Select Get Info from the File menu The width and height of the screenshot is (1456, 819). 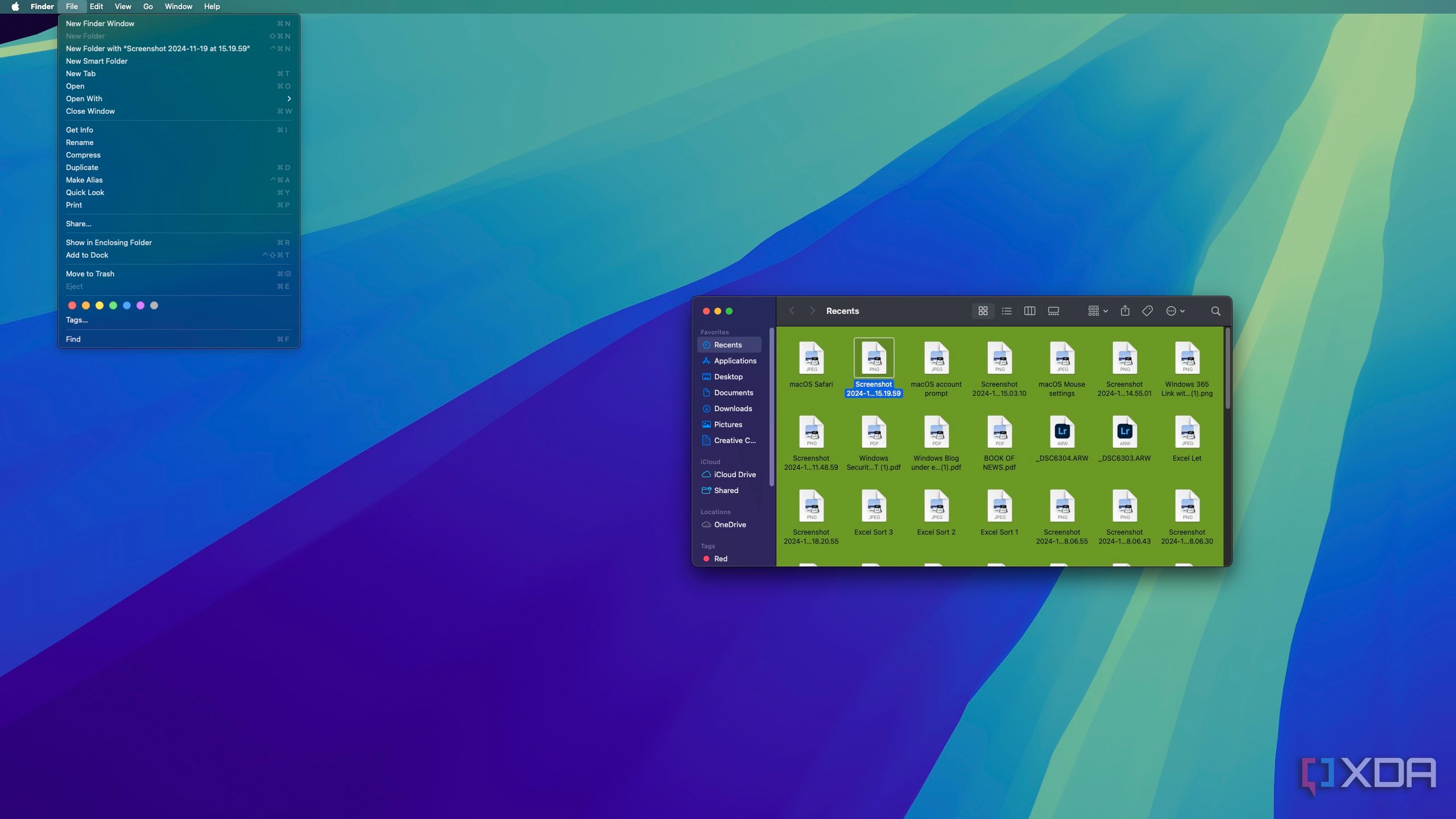(80, 130)
